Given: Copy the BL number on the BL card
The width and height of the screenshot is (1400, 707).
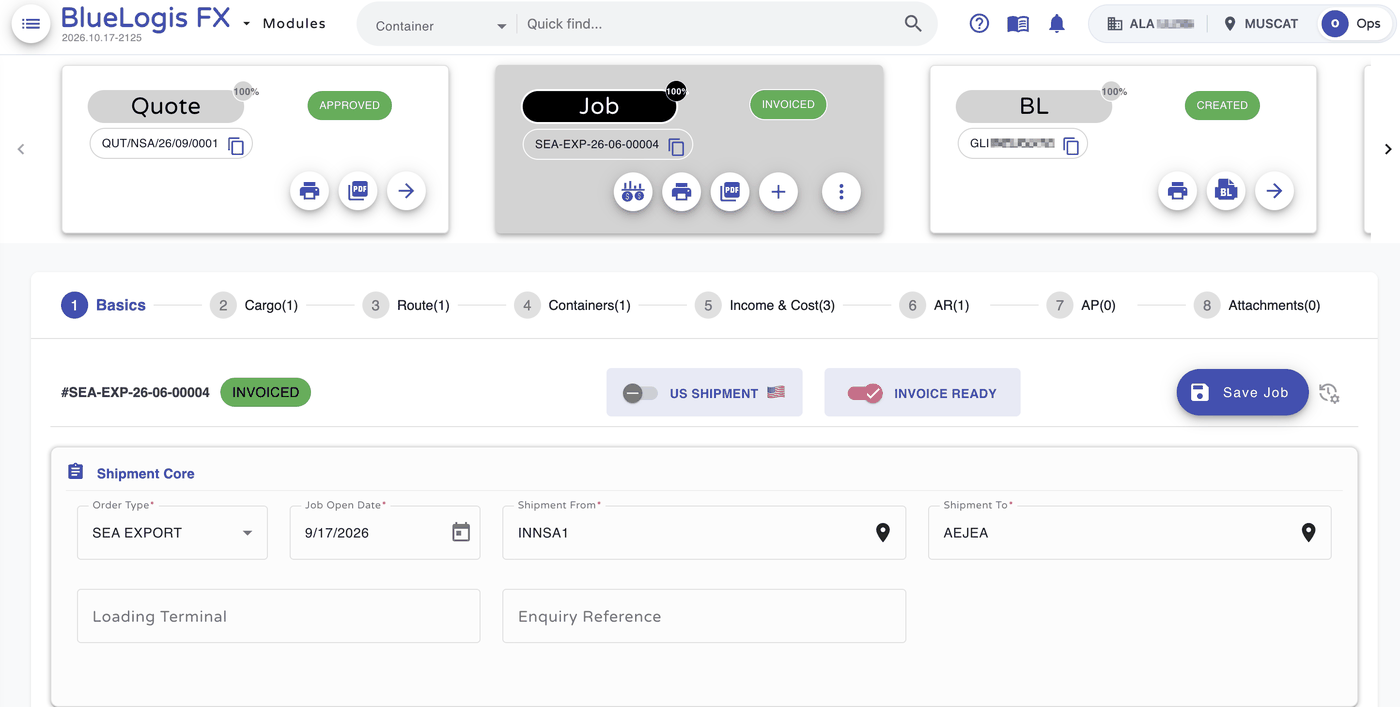Looking at the screenshot, I should pos(1071,146).
